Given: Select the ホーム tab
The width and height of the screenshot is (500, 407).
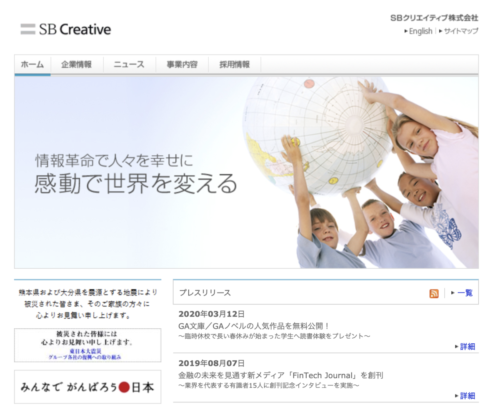Looking at the screenshot, I should 32,65.
